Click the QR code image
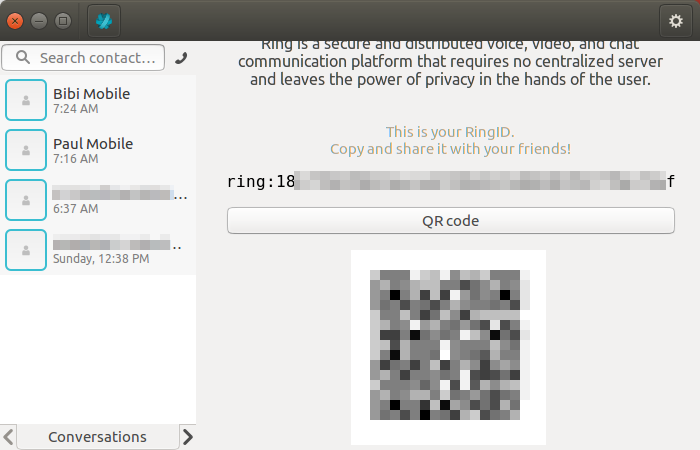Viewport: 700px width, 450px height. click(x=448, y=347)
